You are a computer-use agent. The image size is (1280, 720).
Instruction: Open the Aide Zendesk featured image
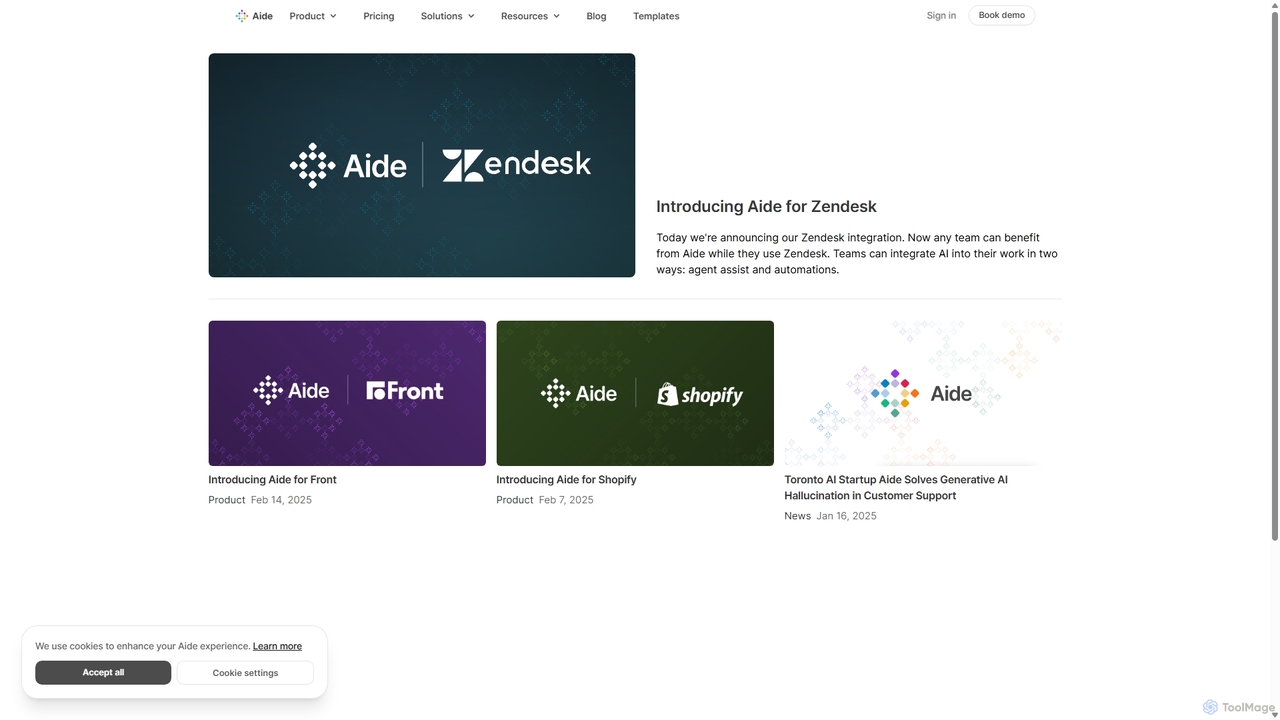click(422, 165)
